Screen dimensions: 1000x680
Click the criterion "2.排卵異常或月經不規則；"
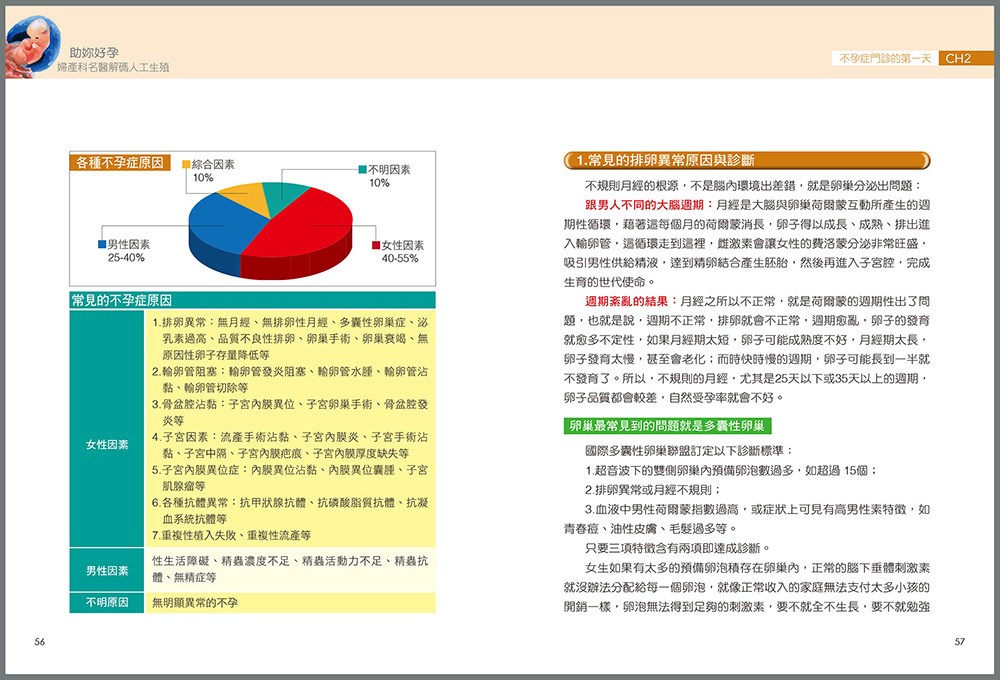(652, 490)
